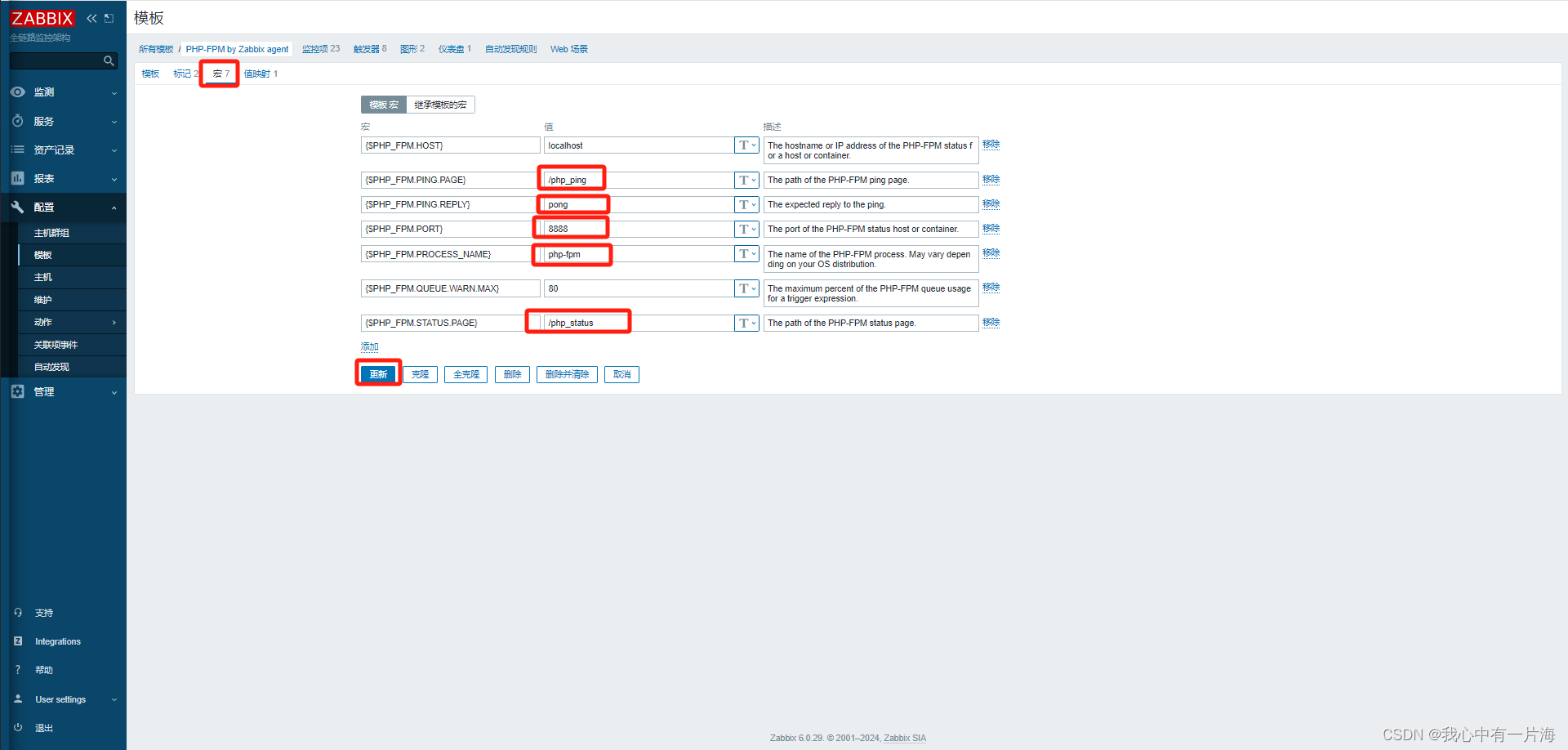Open the 值映射 tab
This screenshot has height=750, width=1568.
coord(261,74)
